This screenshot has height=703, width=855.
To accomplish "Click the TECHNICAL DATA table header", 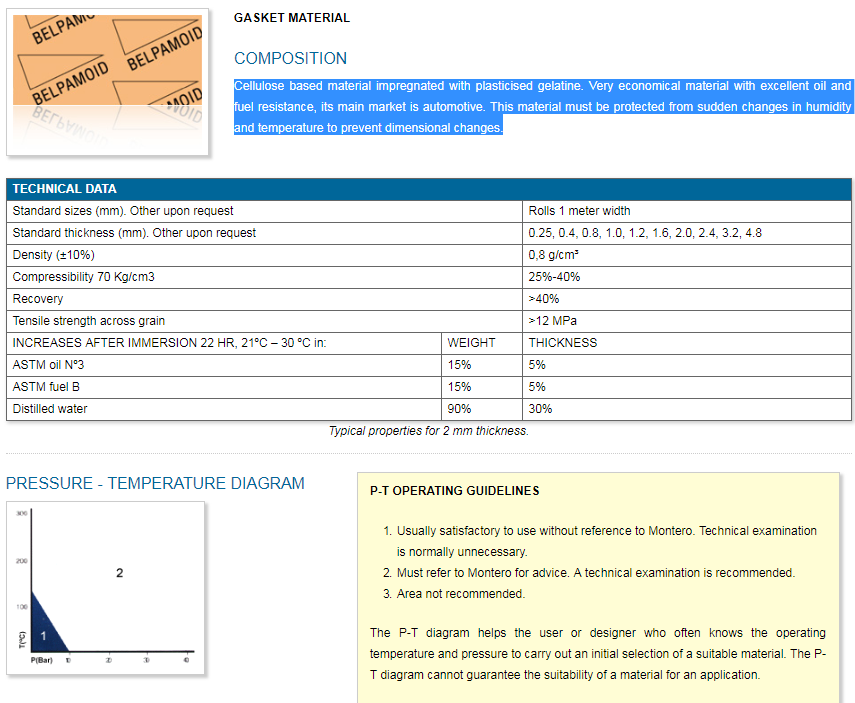I will pos(65,189).
